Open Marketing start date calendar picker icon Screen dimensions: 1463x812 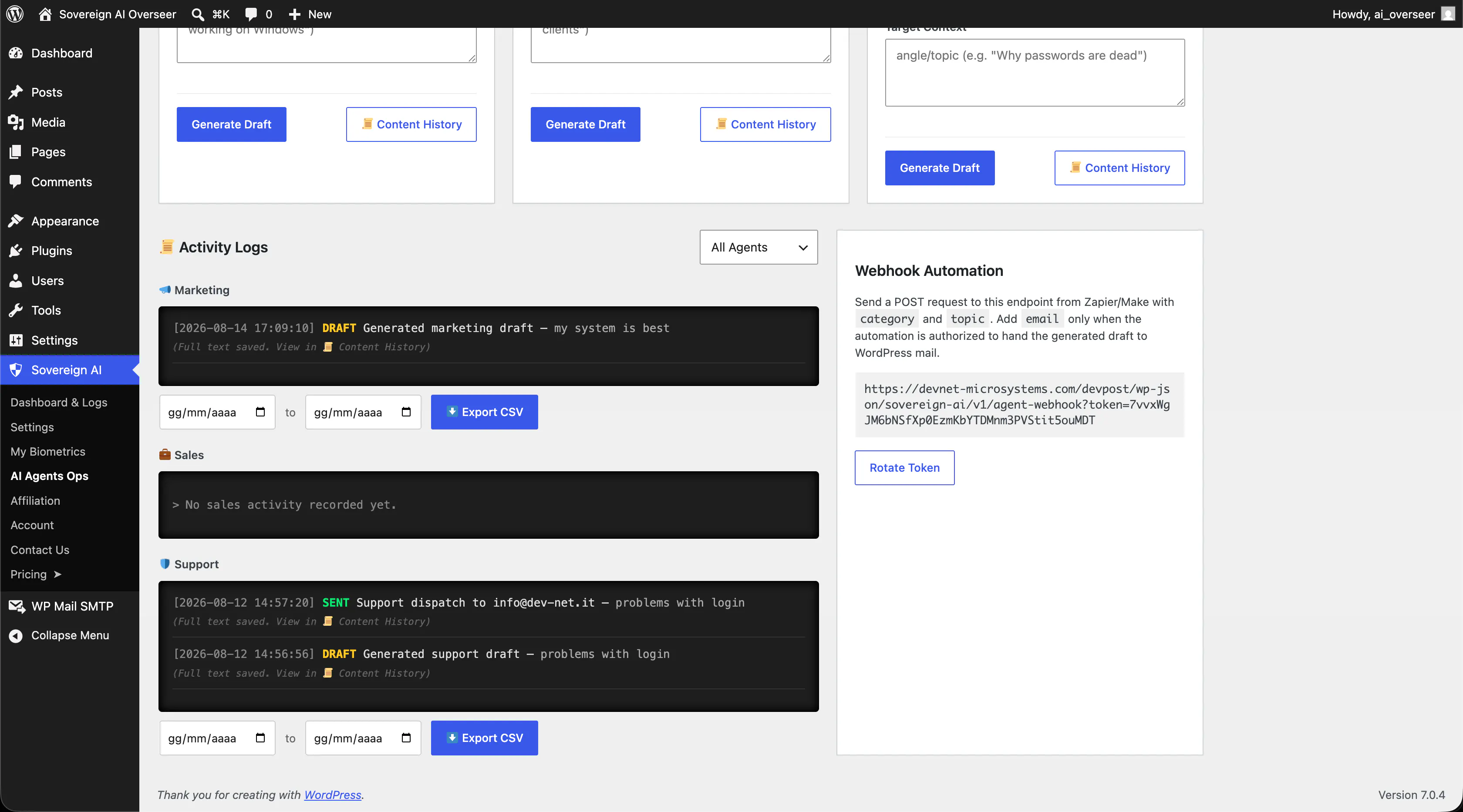pos(260,412)
